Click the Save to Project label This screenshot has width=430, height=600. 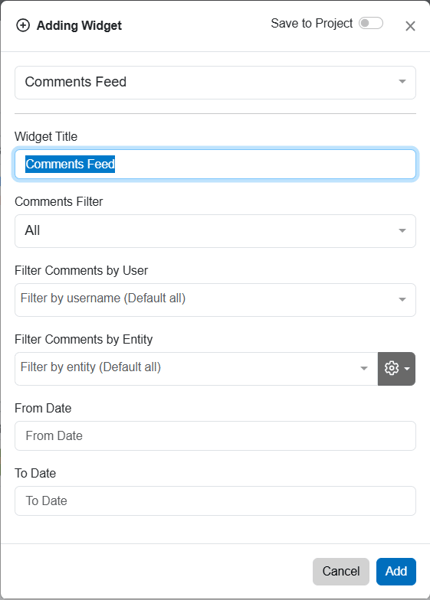click(312, 23)
